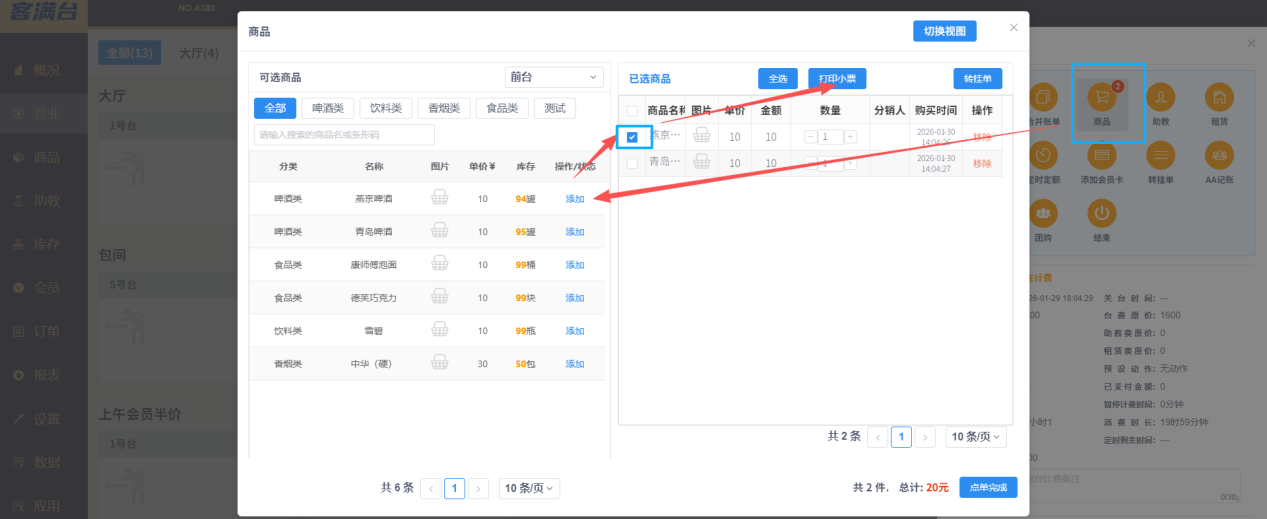Click basket image of 中华（硬） row
Image resolution: width=1267 pixels, height=519 pixels.
click(x=439, y=363)
